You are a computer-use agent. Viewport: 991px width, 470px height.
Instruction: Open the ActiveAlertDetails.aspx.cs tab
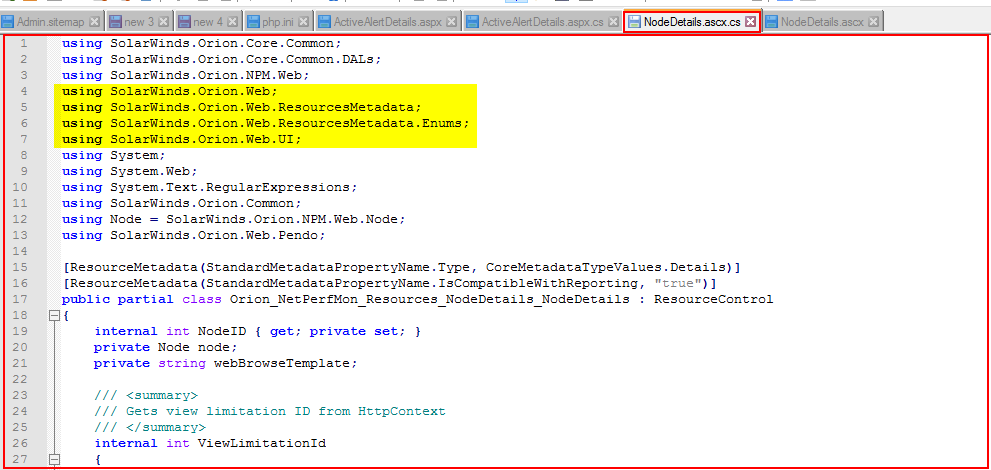point(544,21)
